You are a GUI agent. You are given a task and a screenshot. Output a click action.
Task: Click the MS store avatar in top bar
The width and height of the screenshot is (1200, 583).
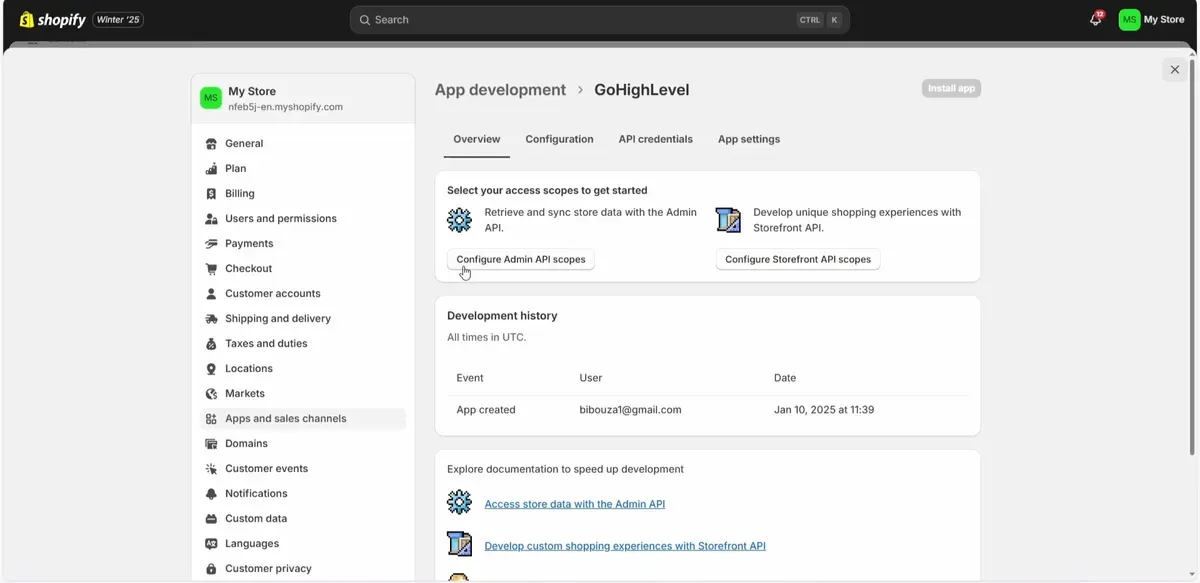[x=1129, y=19]
